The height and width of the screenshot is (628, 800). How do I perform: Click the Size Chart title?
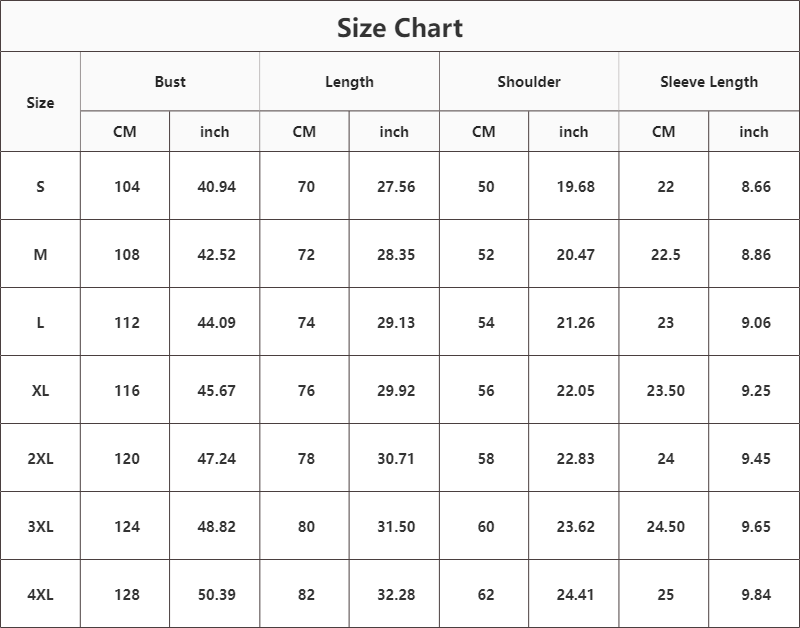point(400,28)
